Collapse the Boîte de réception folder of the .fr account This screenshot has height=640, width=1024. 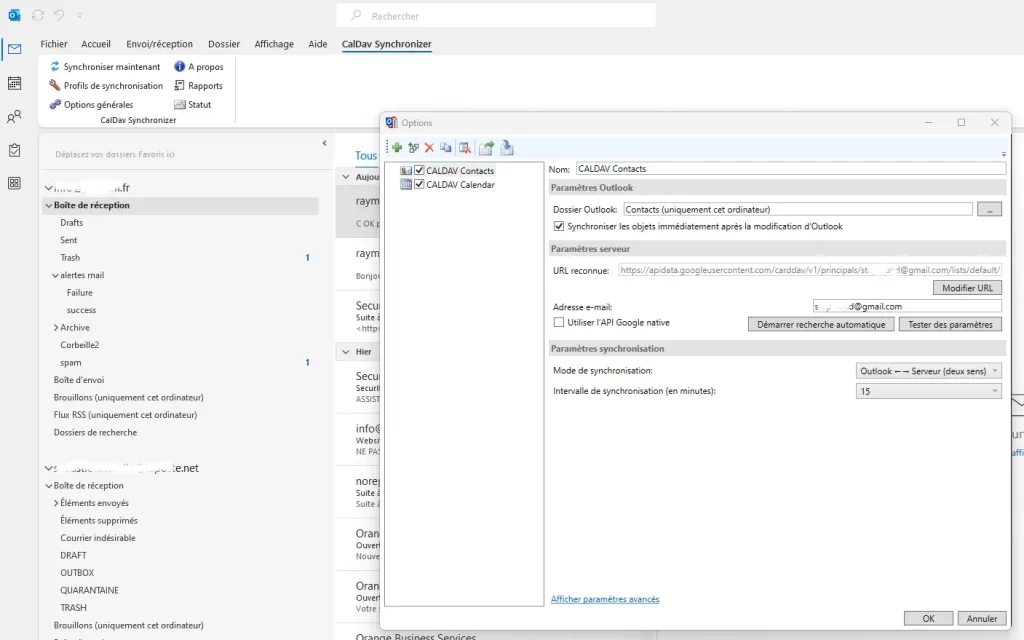click(49, 205)
